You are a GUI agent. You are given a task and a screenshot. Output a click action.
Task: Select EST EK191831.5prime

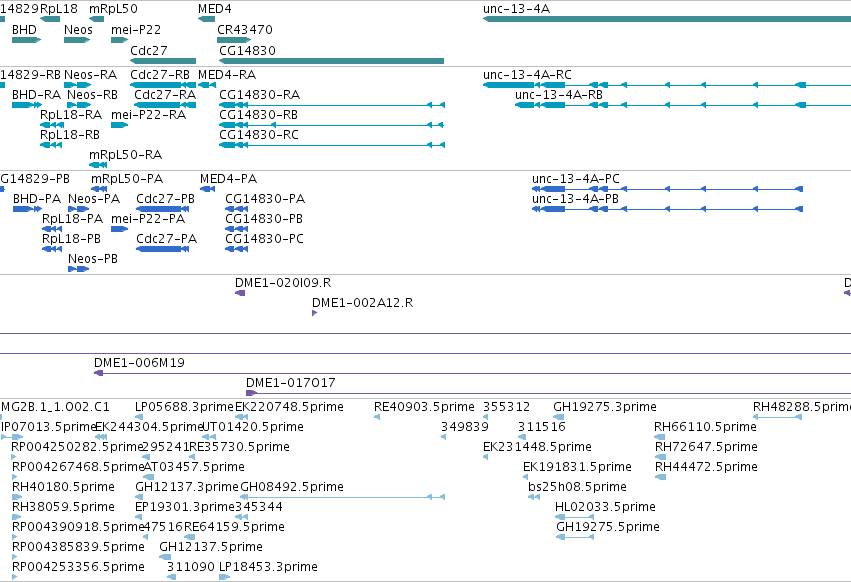pyautogui.click(x=526, y=477)
